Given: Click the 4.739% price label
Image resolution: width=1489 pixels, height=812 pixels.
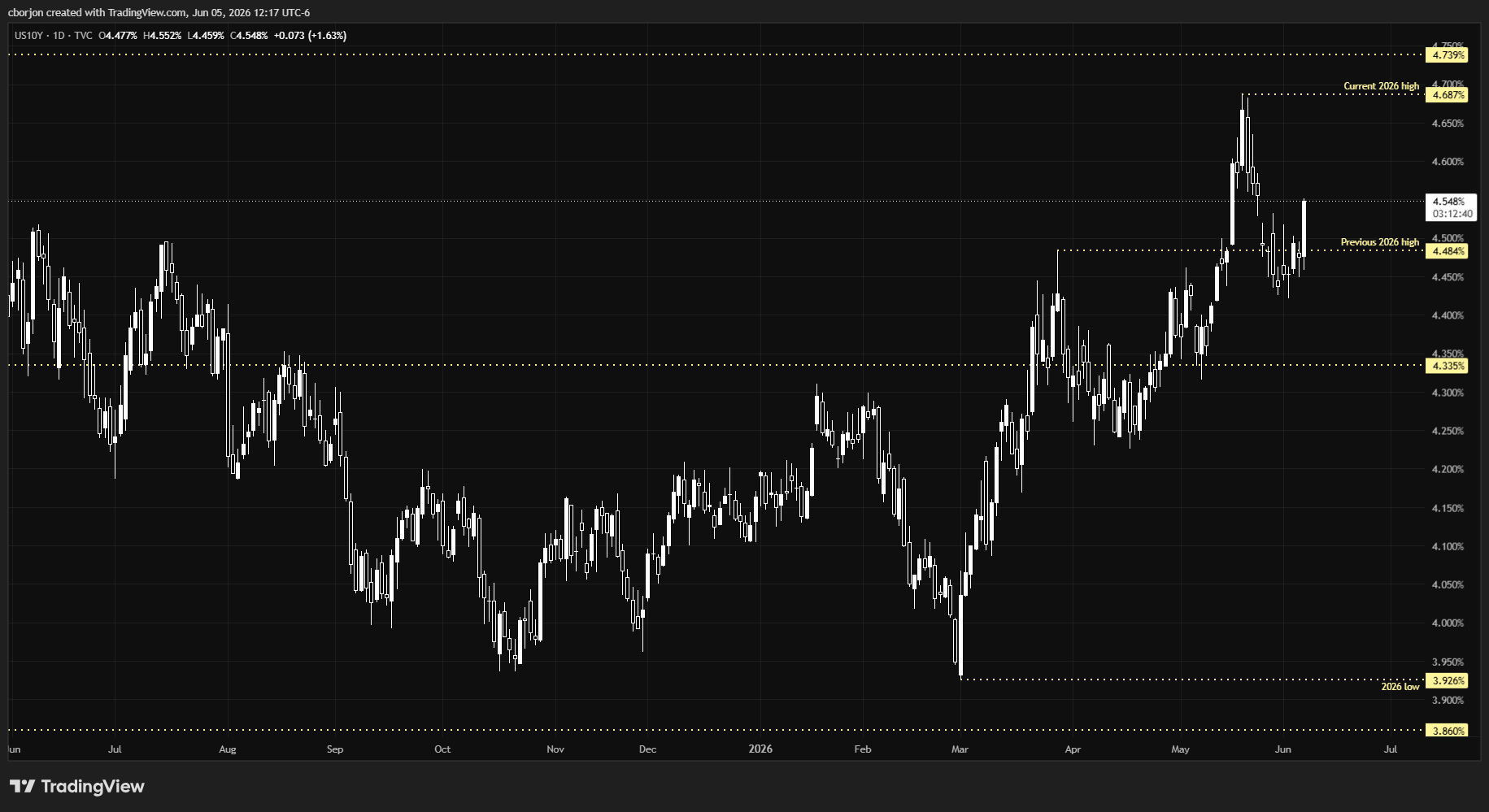Looking at the screenshot, I should pyautogui.click(x=1448, y=55).
